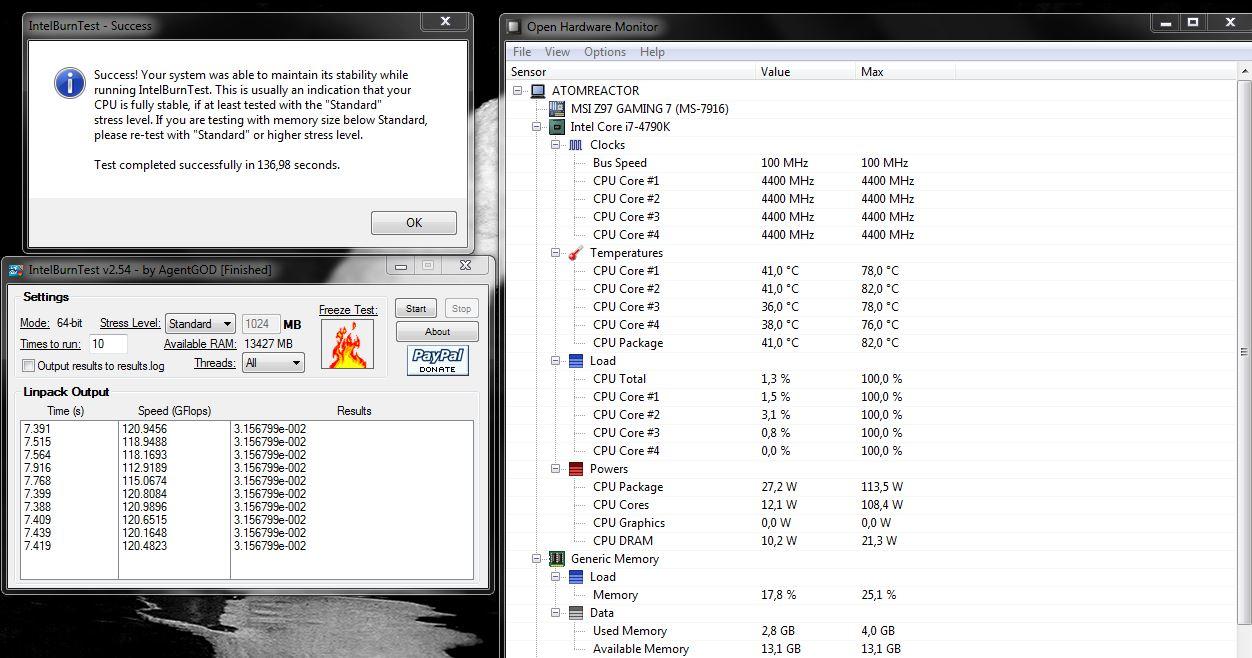Open the Threads dropdown
This screenshot has width=1252, height=658.
[x=274, y=363]
